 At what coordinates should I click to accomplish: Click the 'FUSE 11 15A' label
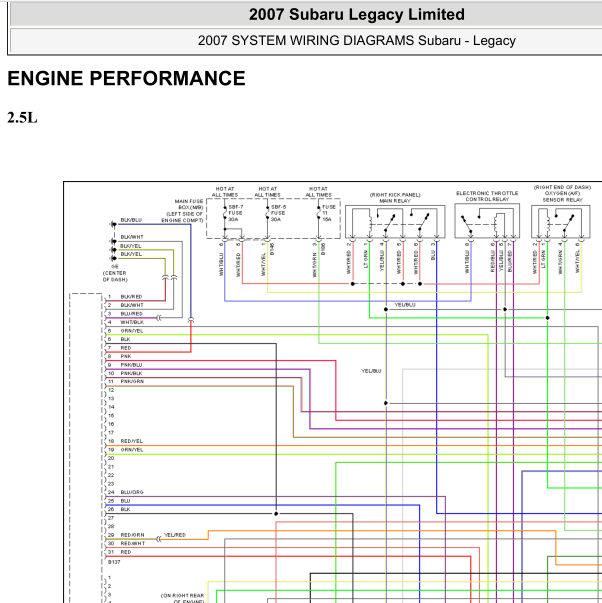click(x=329, y=213)
